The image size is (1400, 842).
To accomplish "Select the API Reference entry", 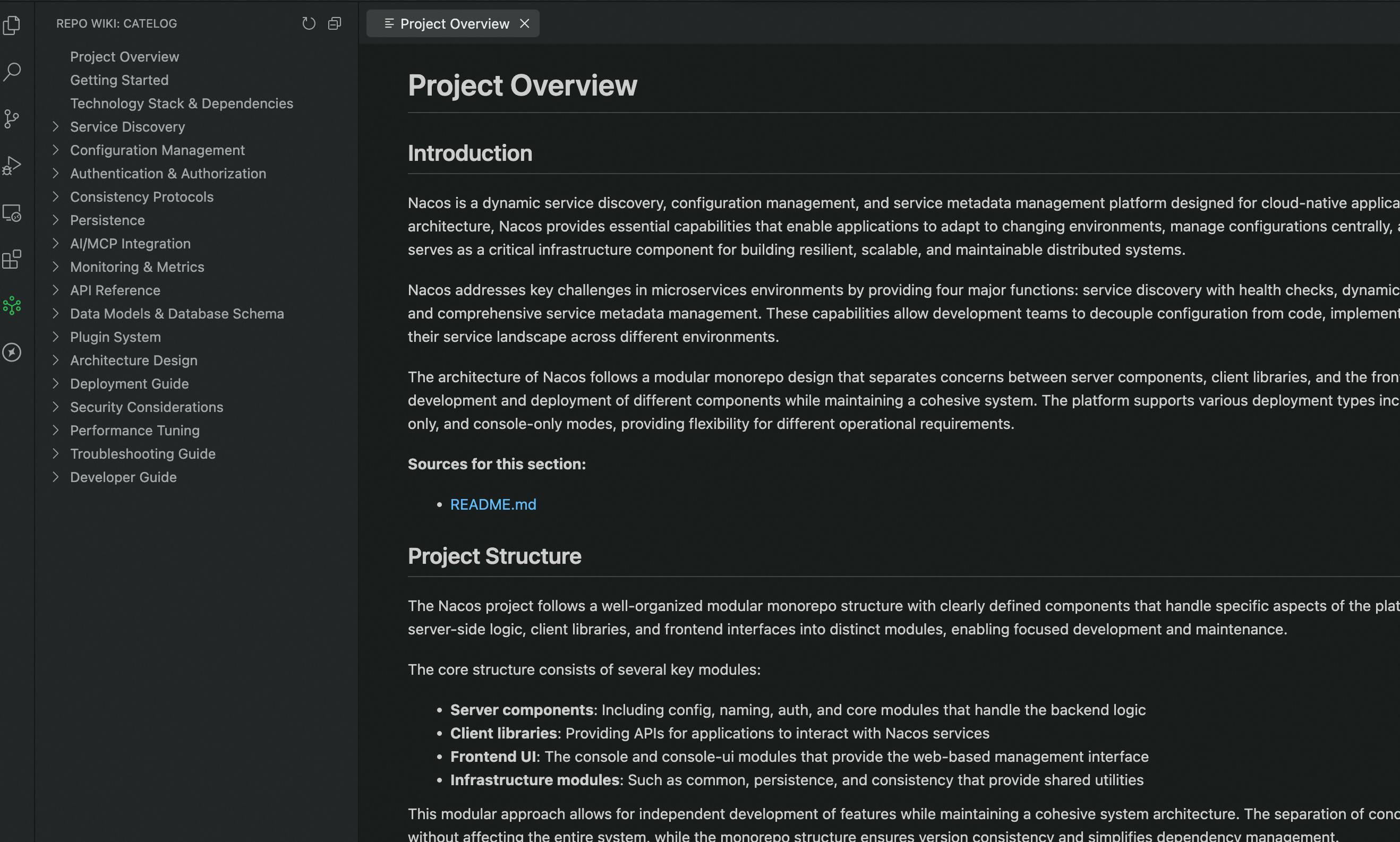I will coord(115,290).
